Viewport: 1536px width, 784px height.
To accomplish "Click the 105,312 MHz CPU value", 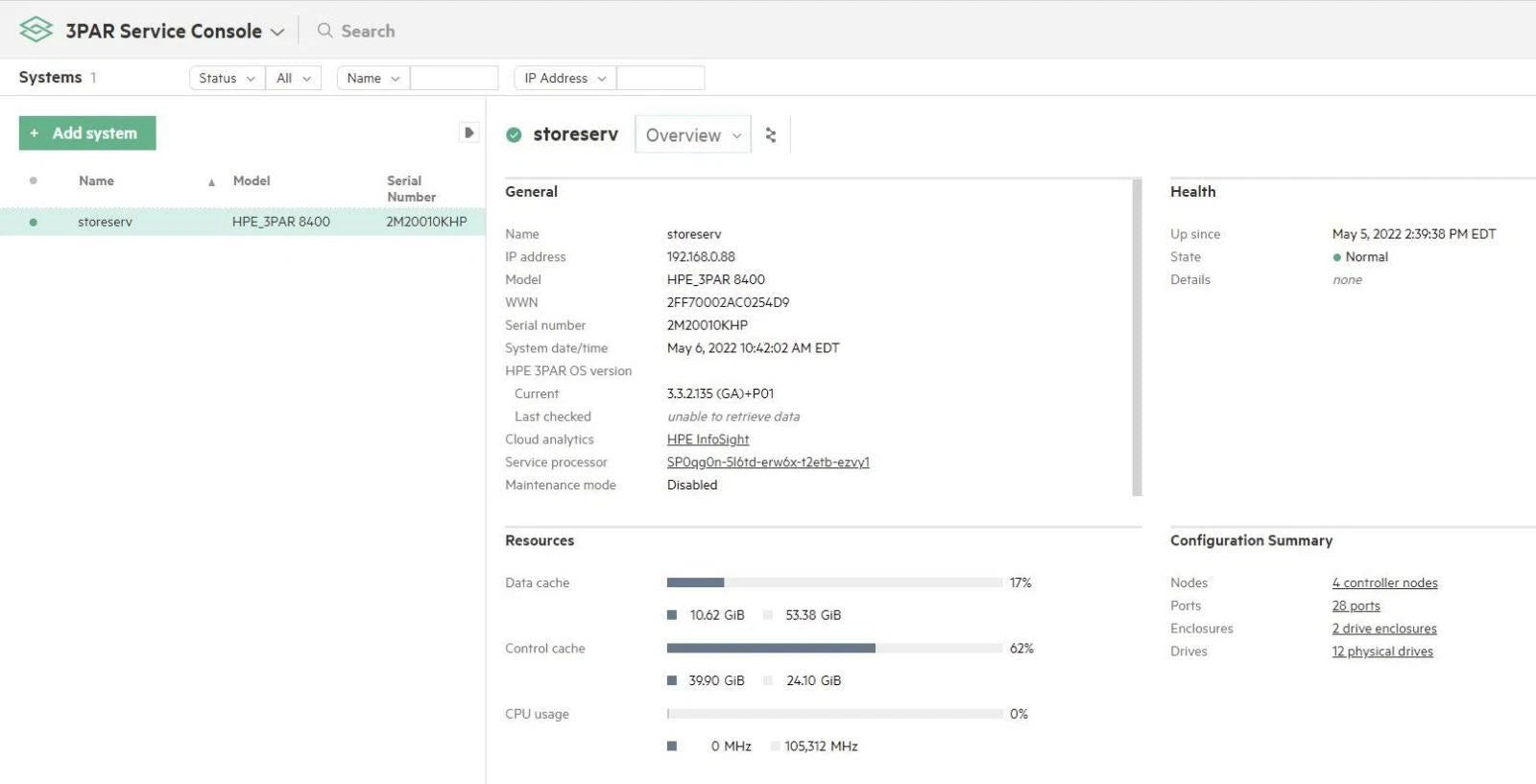I will click(x=821, y=746).
